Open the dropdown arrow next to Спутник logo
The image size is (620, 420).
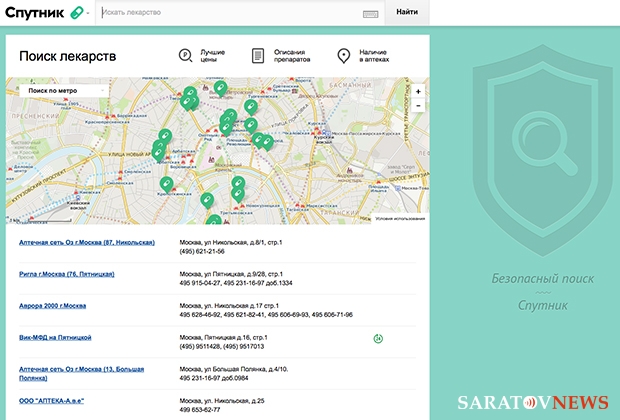[x=88, y=13]
